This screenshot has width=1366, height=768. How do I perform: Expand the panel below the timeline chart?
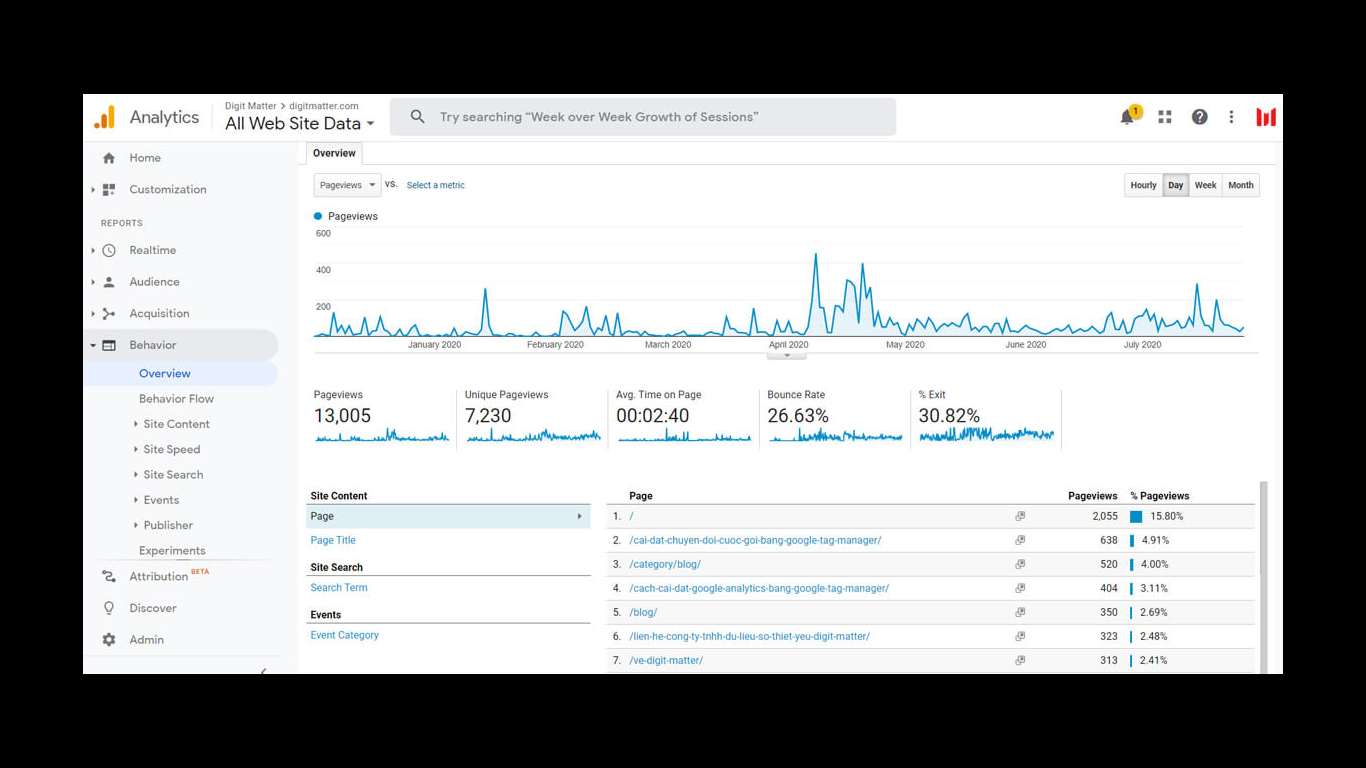coord(787,355)
